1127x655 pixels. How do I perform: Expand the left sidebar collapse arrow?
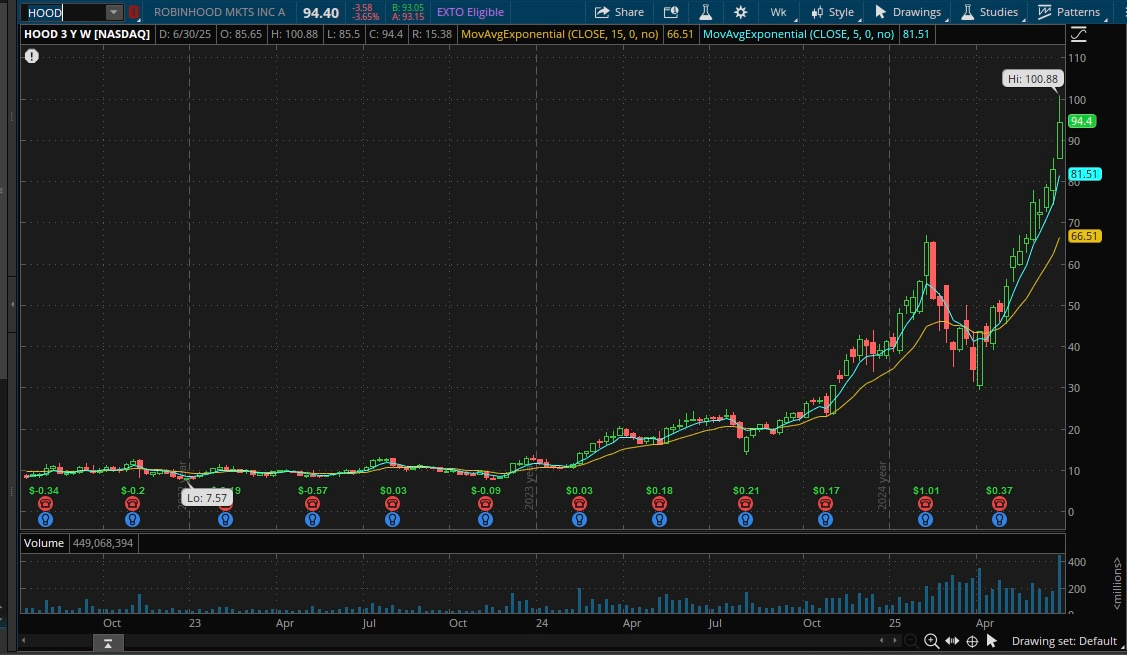(12, 304)
